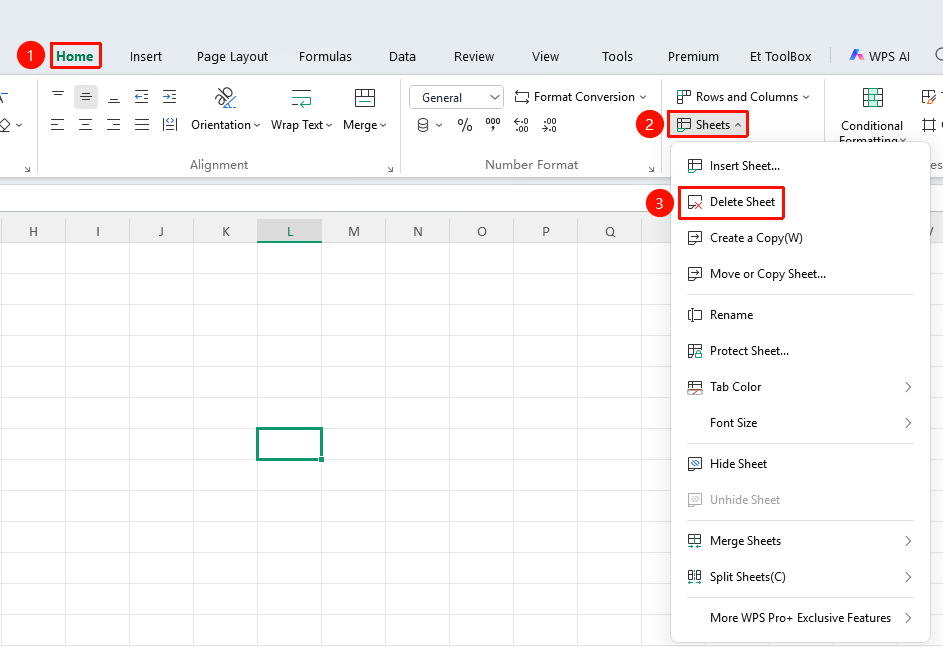
Task: Open the Page Layout tab
Action: click(232, 57)
